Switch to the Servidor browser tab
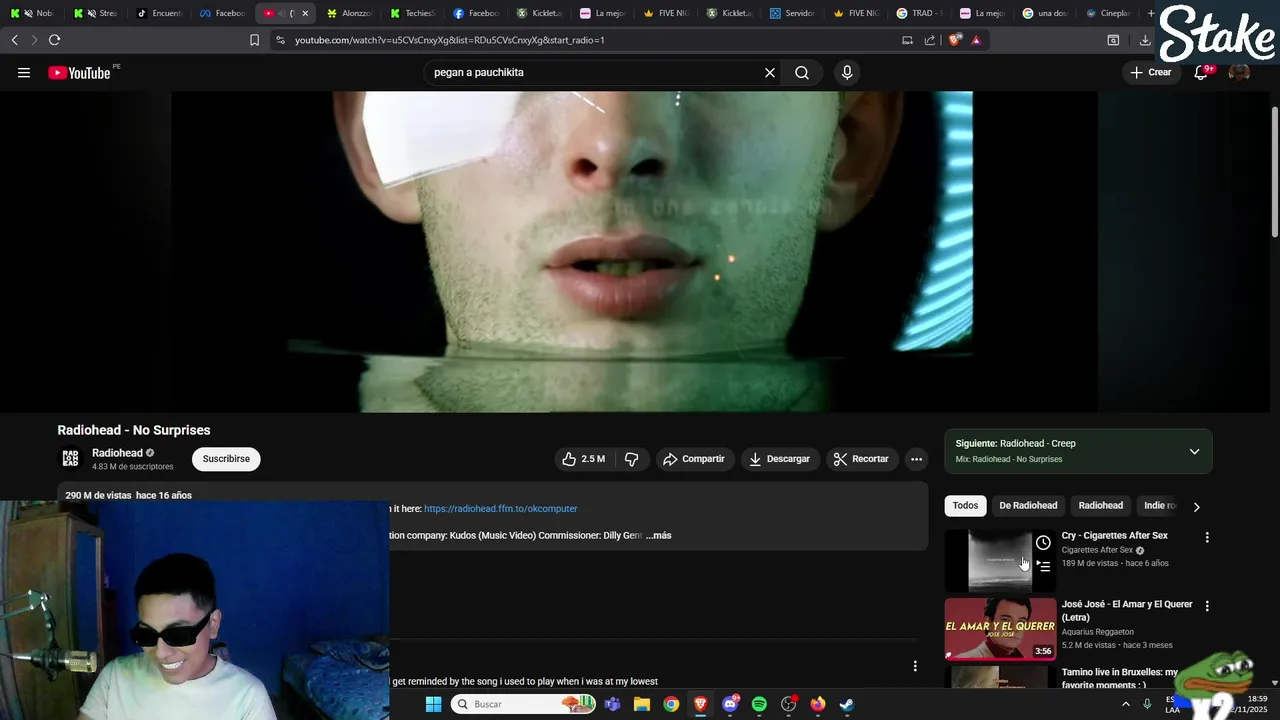Image resolution: width=1280 pixels, height=720 pixels. [x=792, y=13]
